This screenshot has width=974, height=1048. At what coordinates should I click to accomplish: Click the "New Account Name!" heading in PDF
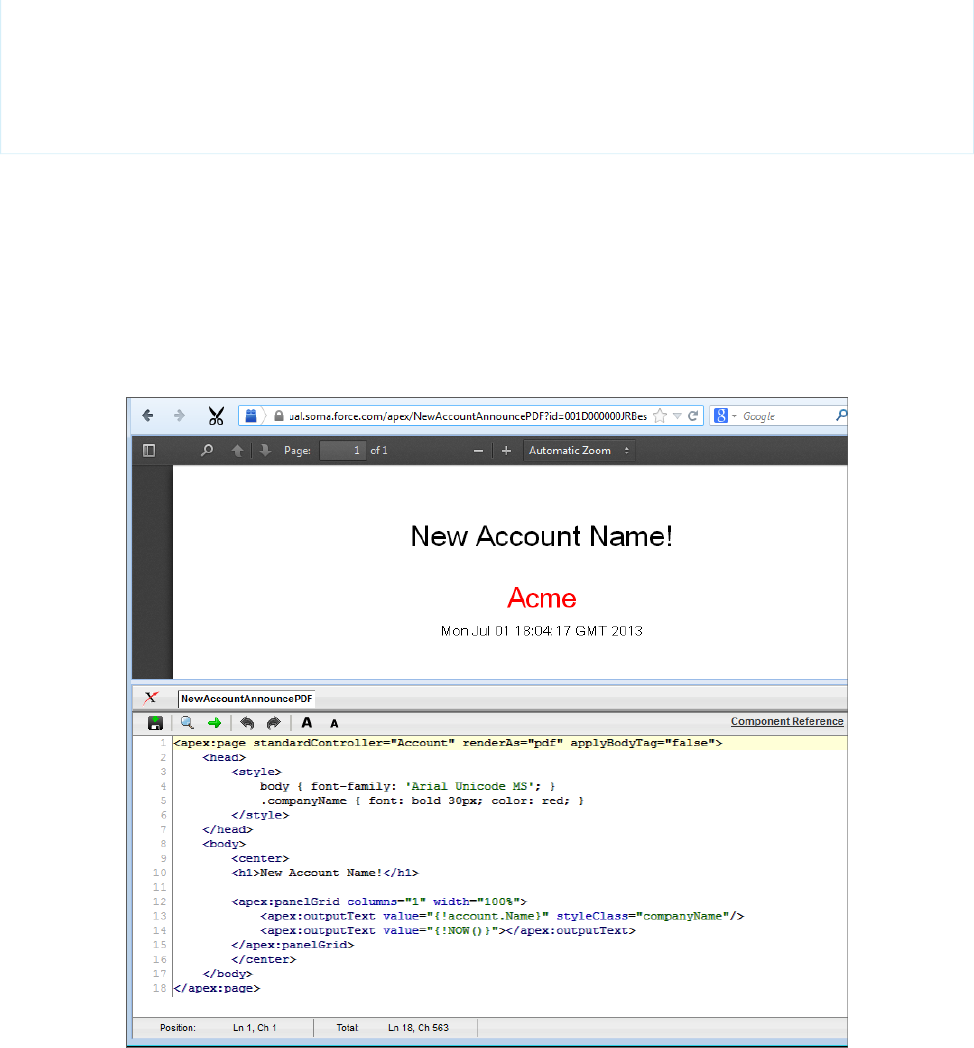point(541,536)
